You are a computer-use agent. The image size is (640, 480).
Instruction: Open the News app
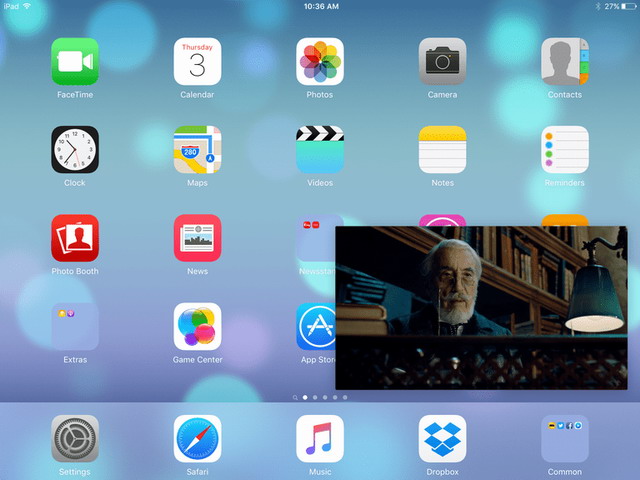197,238
